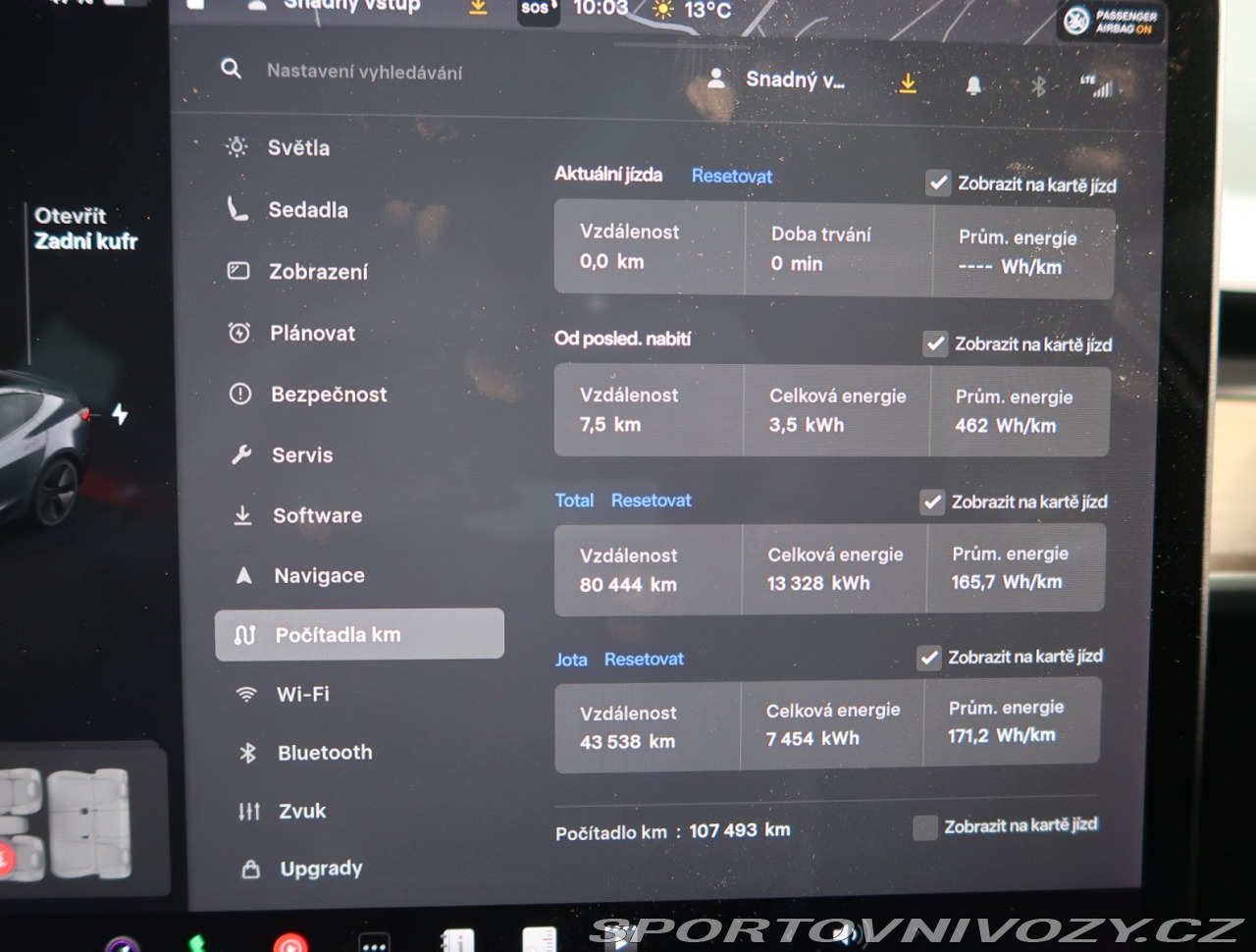
Task: Open the Snadný vstup driver profile
Action: click(777, 79)
